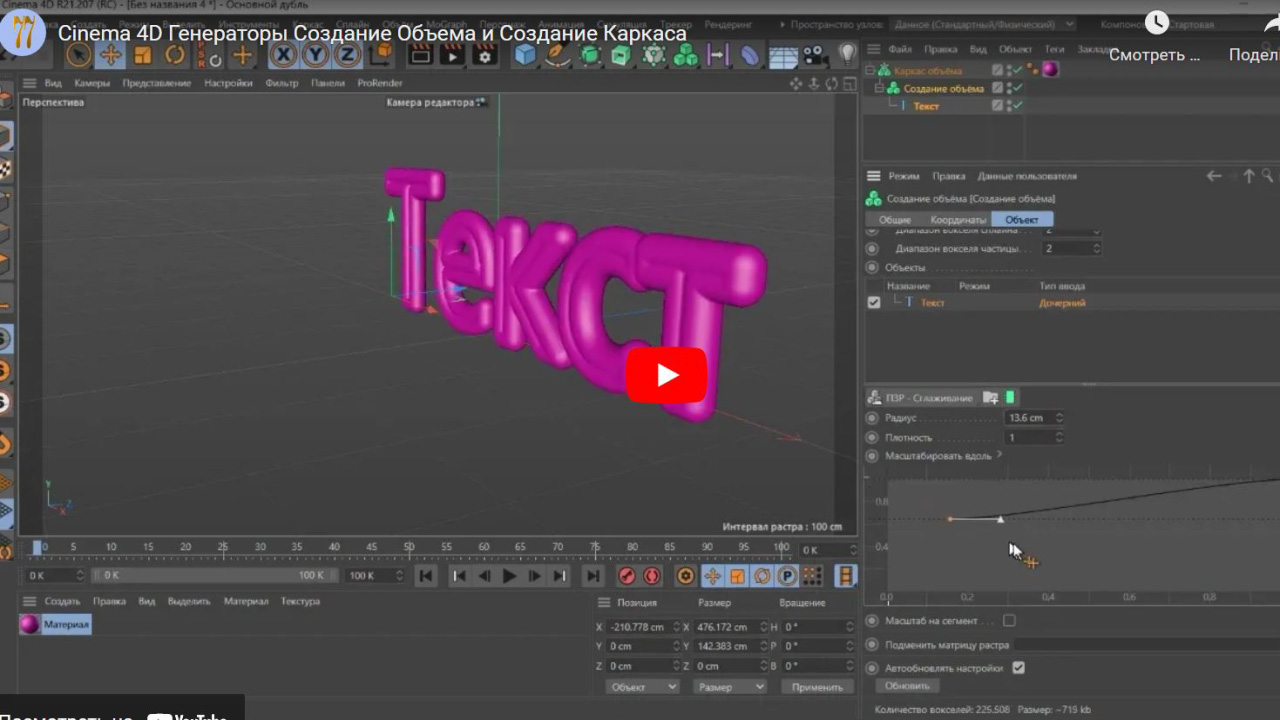Add a camera object
1280x720 pixels.
point(814,56)
